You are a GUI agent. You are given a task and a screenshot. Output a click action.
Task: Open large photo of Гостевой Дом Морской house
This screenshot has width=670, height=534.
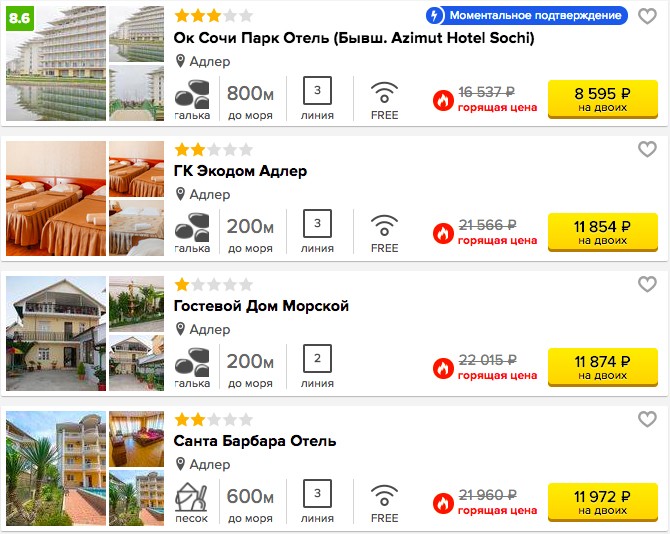point(56,334)
